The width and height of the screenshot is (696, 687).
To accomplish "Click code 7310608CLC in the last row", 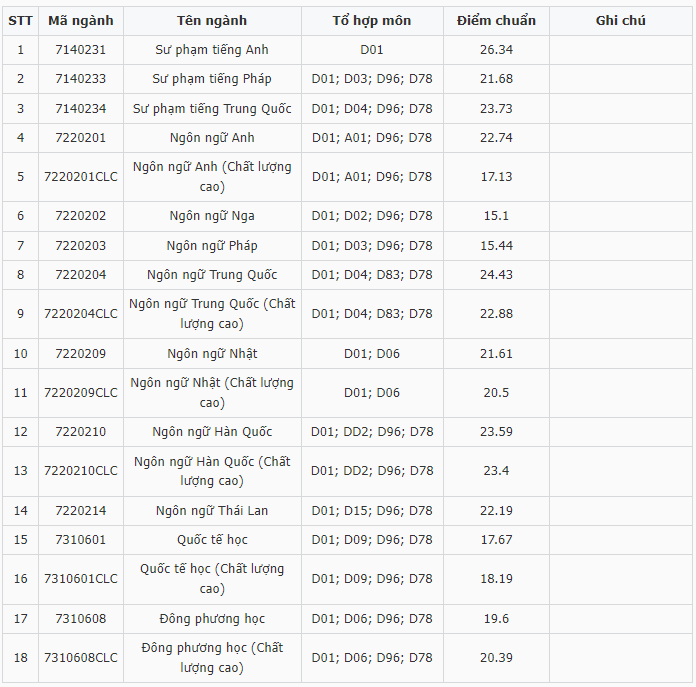I will (81, 658).
